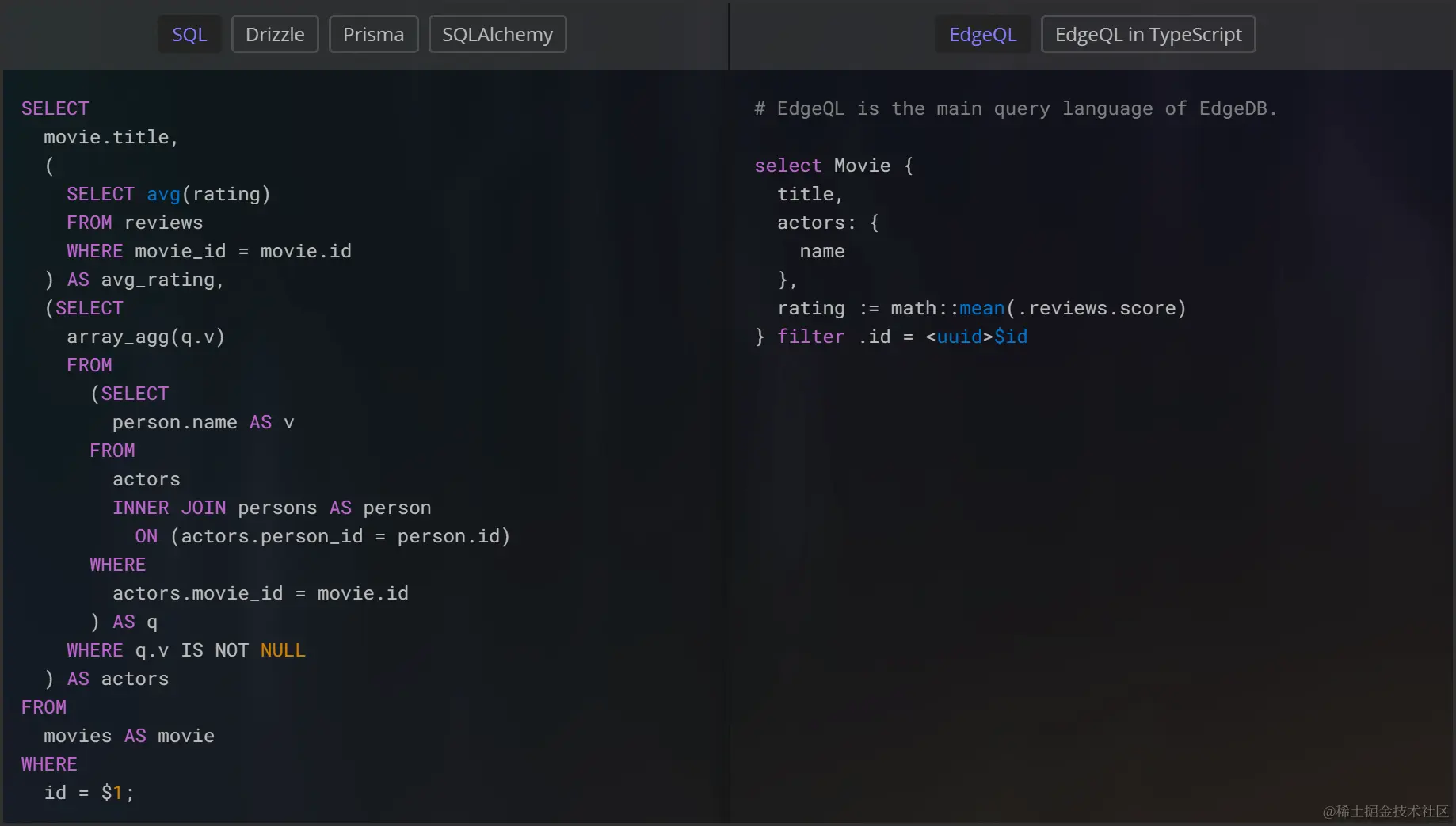Click the 'FROM reviews' line

tap(135, 223)
